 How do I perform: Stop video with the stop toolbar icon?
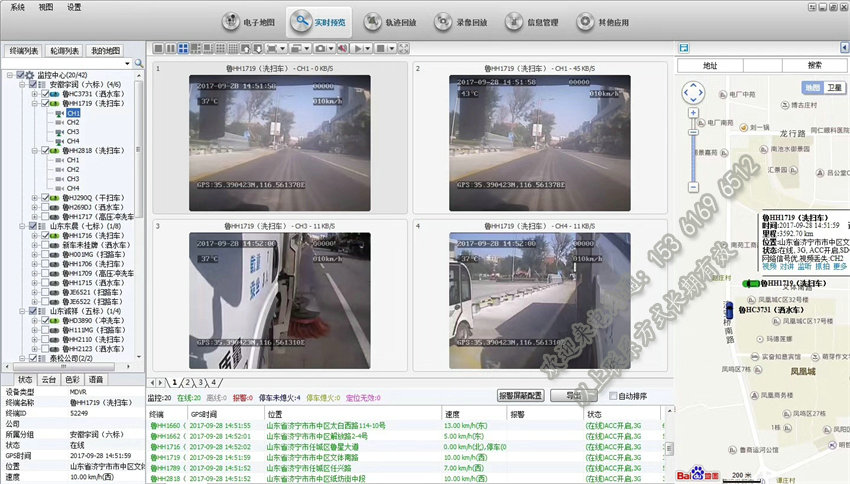point(381,48)
